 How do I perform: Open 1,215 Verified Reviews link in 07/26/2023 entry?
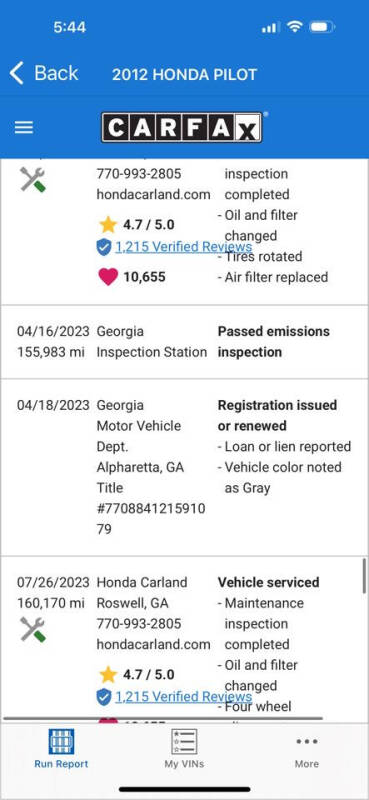(x=183, y=697)
